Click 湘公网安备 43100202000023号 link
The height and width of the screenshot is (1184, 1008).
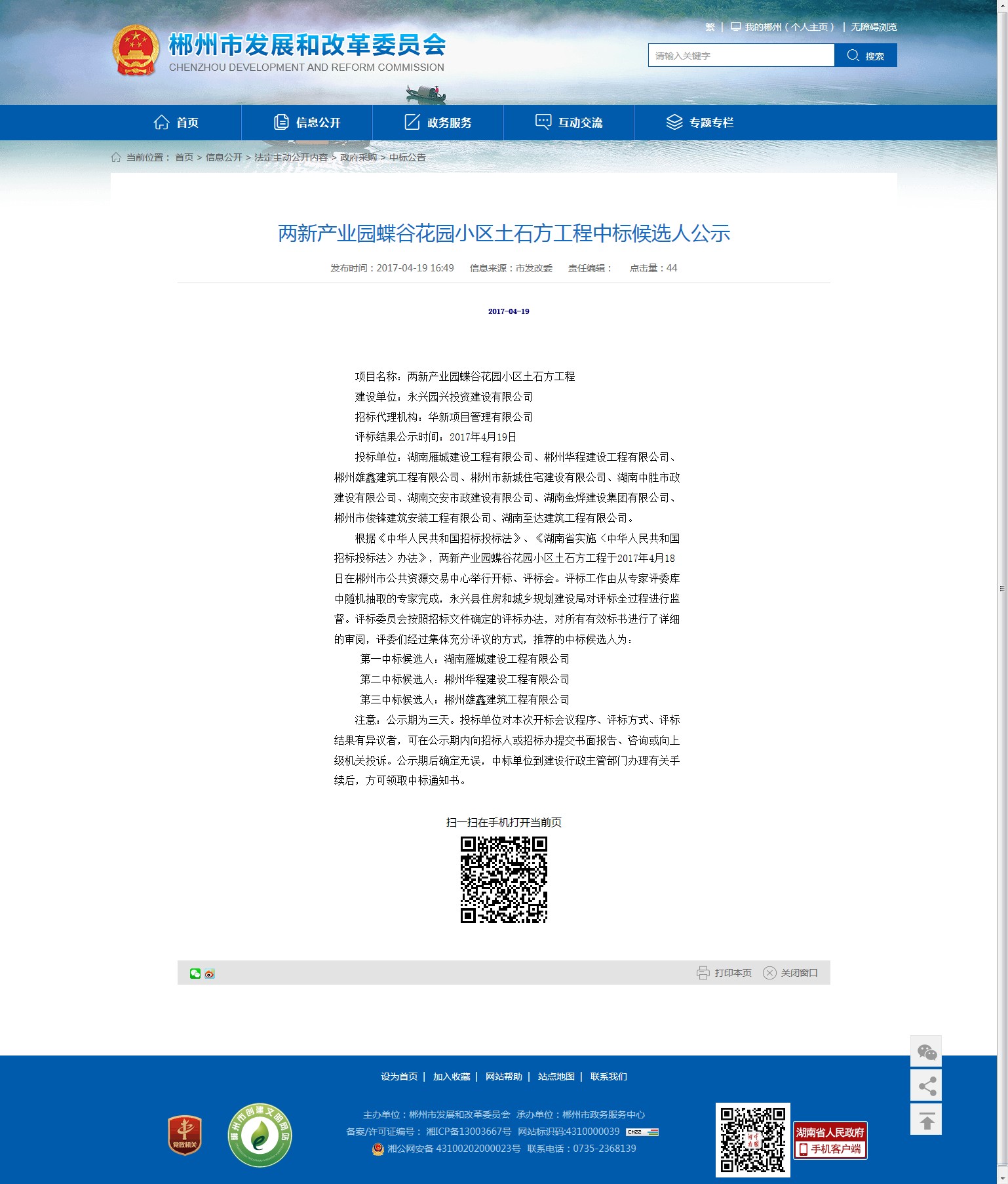[454, 1149]
